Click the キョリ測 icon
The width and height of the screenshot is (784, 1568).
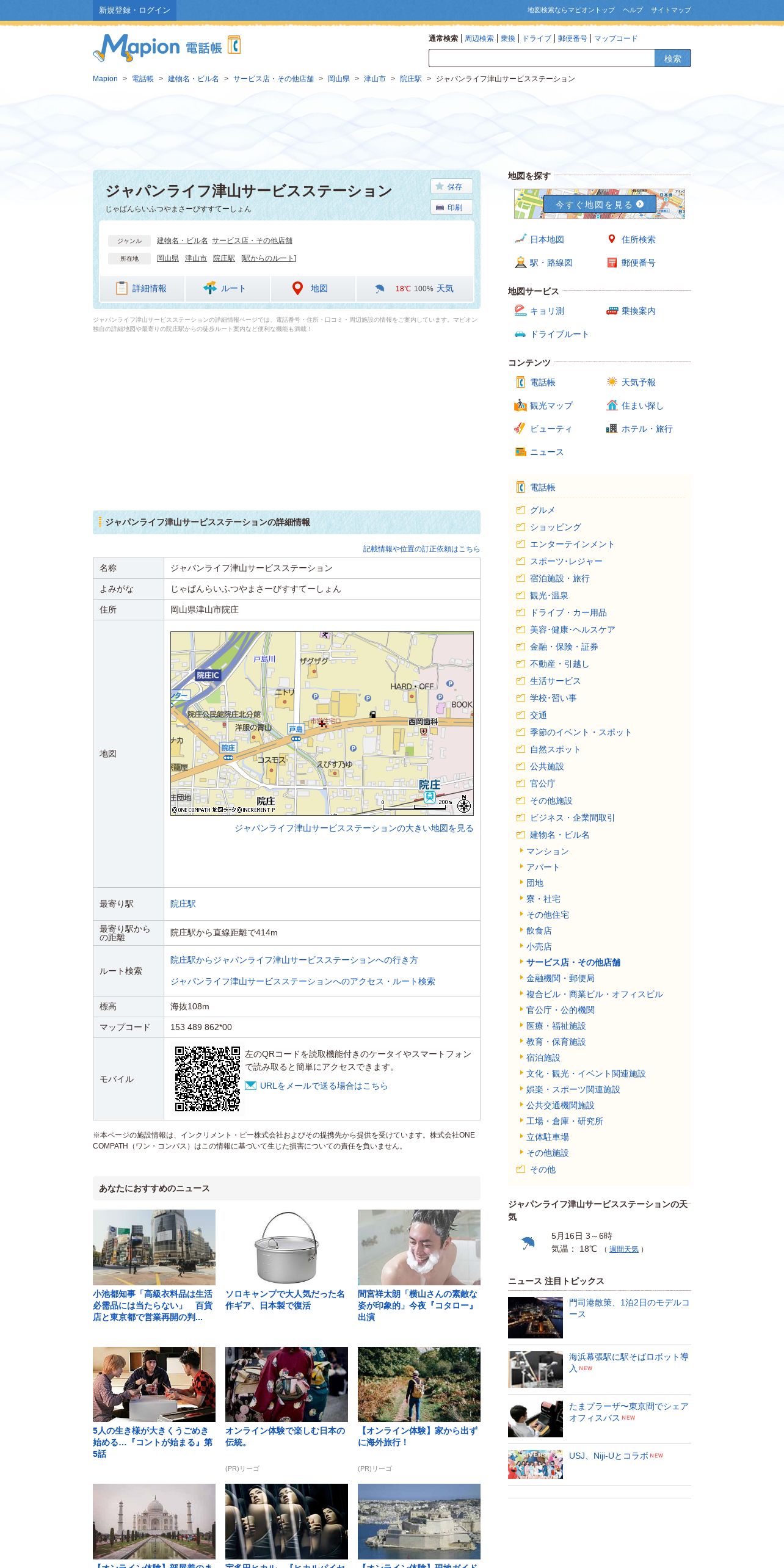click(x=520, y=311)
